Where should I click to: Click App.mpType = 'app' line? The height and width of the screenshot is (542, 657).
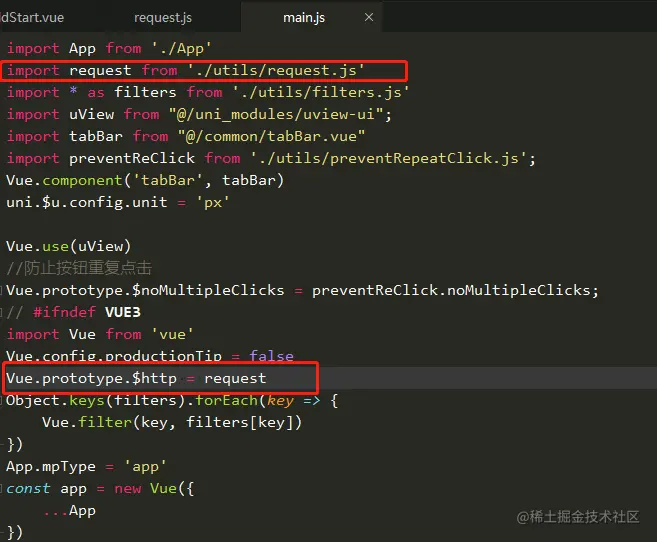[x=86, y=467]
